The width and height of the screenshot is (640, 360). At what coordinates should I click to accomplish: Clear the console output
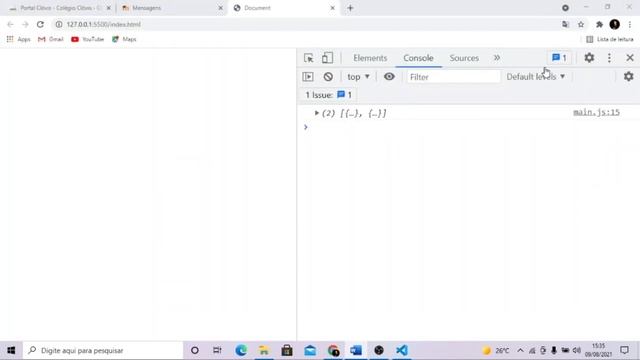click(x=328, y=77)
